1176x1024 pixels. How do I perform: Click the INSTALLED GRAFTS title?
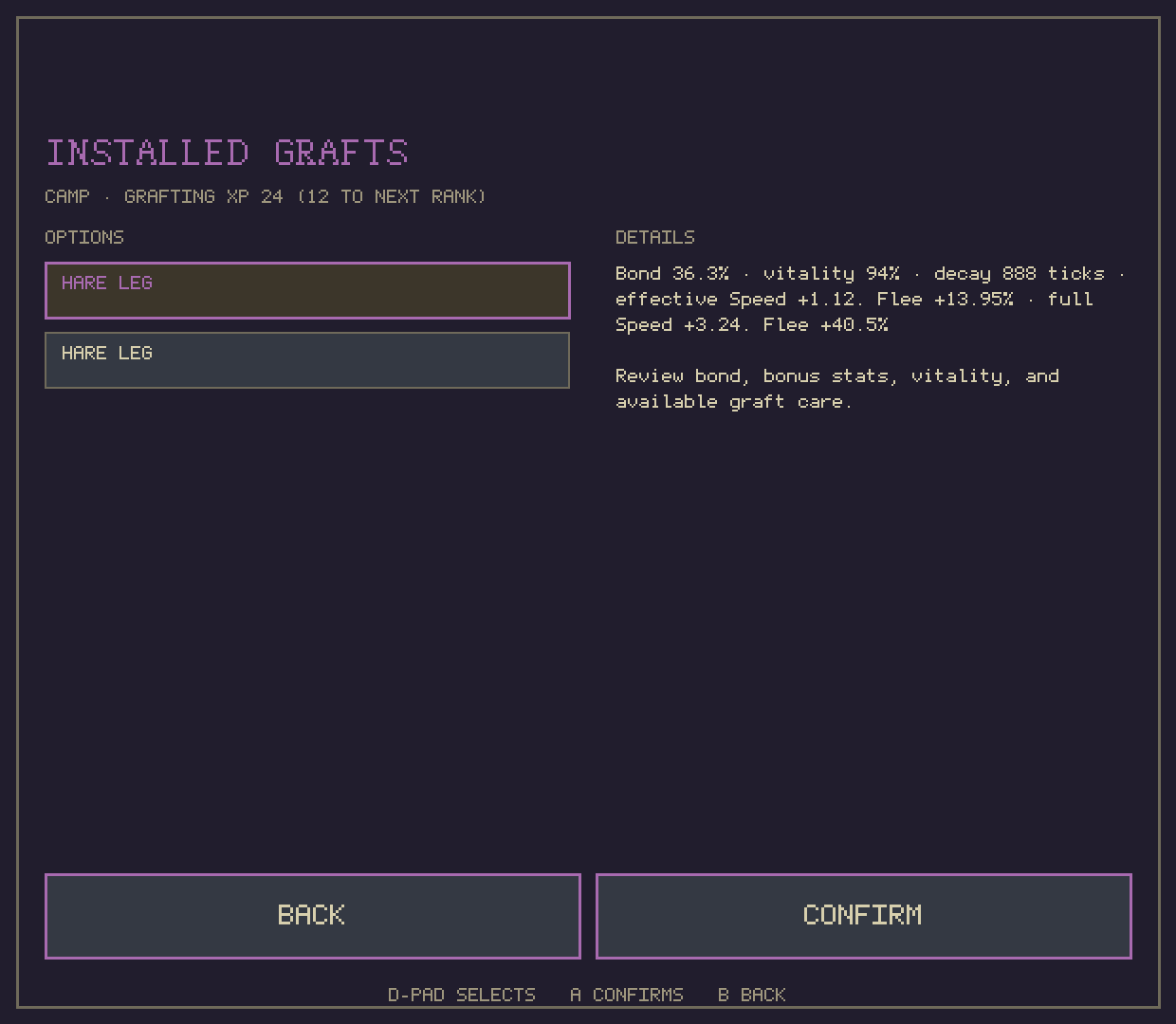[x=228, y=153]
